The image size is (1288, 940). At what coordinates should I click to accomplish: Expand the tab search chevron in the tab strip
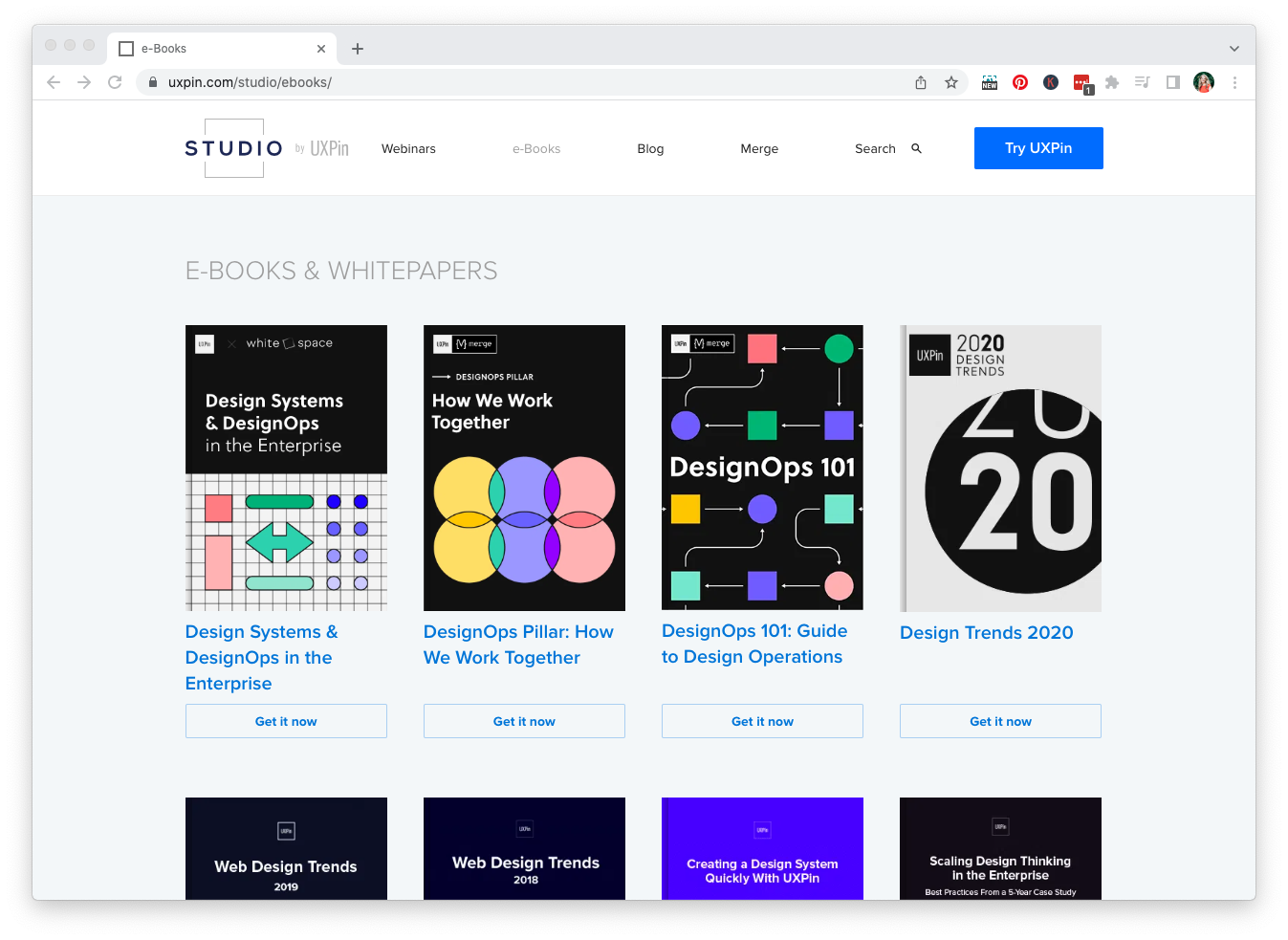point(1234,49)
